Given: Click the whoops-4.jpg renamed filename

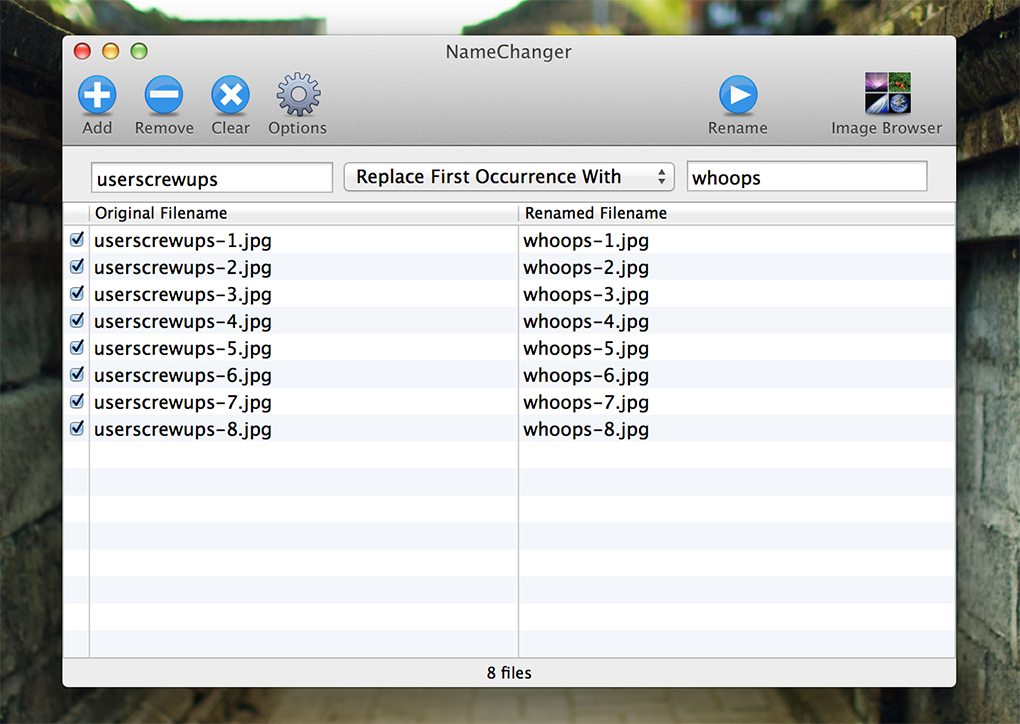Looking at the screenshot, I should point(586,321).
